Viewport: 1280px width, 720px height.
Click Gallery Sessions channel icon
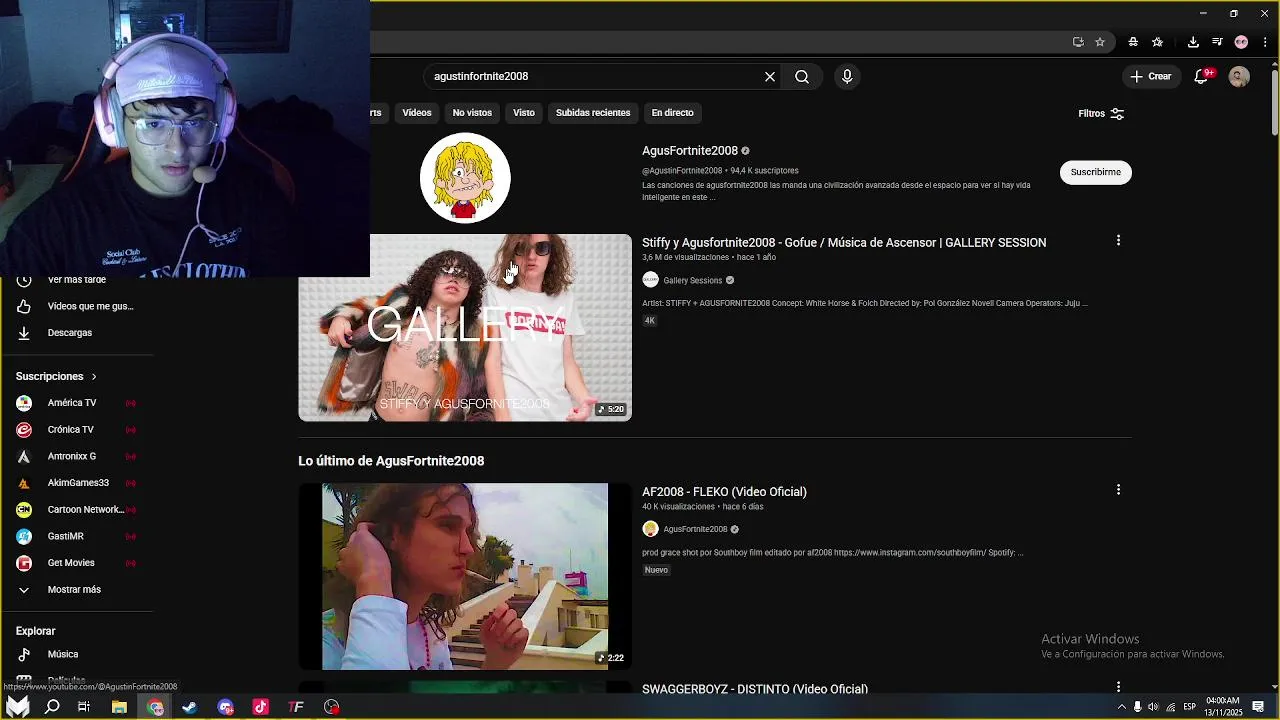click(650, 280)
